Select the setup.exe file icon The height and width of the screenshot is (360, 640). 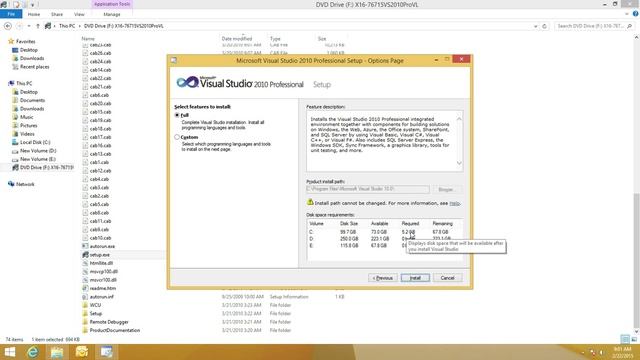(x=85, y=255)
